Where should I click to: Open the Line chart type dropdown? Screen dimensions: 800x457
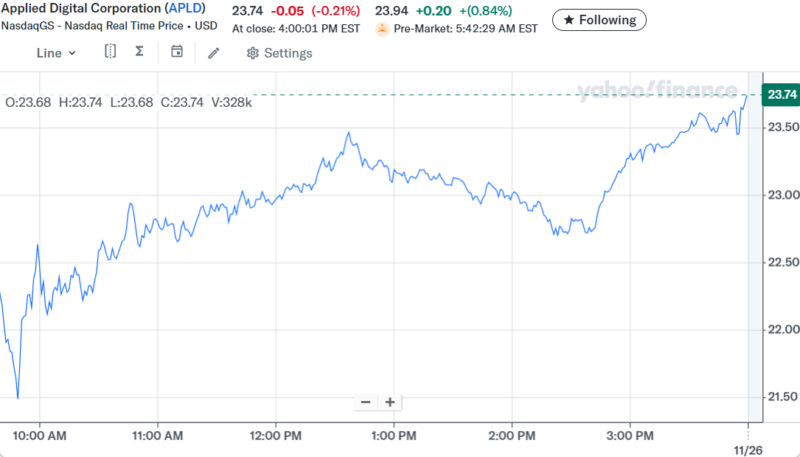56,53
